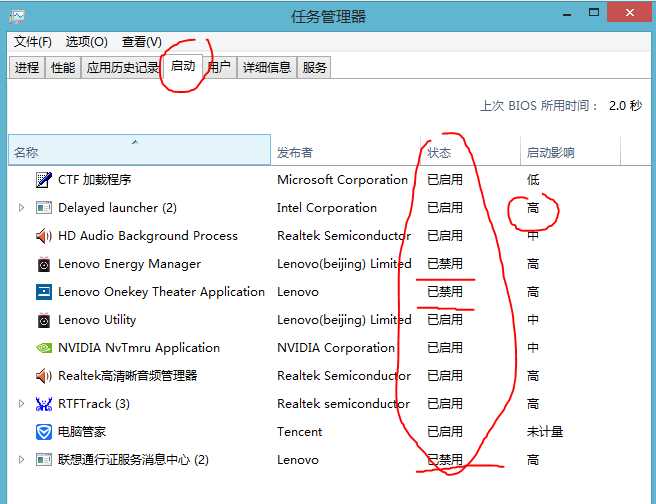Open the 服务 tab
This screenshot has height=504, width=656.
pyautogui.click(x=314, y=67)
